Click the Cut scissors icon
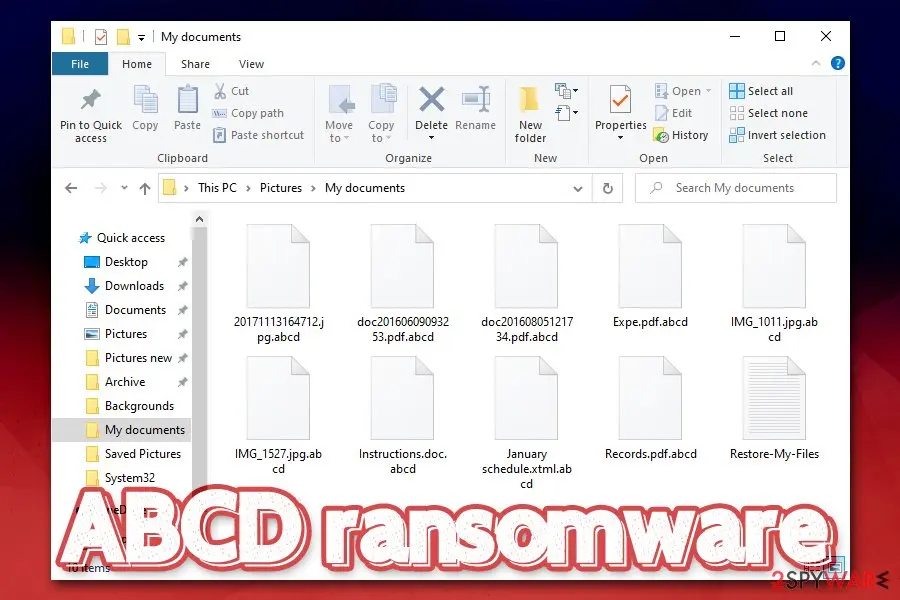The height and width of the screenshot is (600, 900). (x=220, y=91)
